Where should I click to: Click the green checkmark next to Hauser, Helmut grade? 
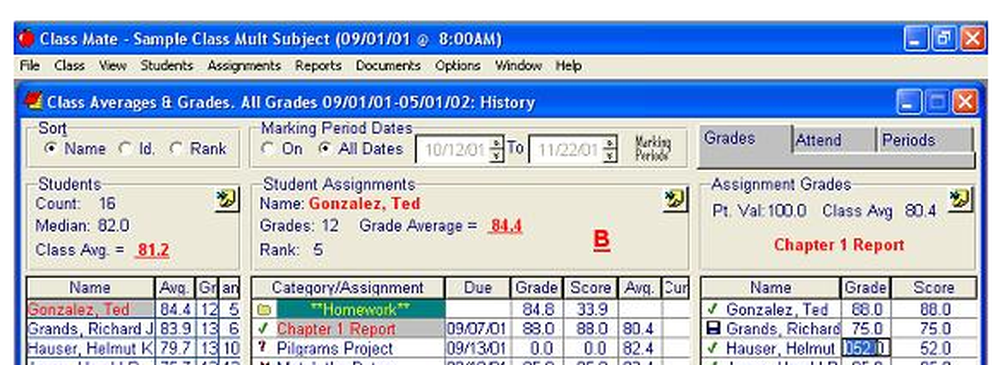[713, 348]
